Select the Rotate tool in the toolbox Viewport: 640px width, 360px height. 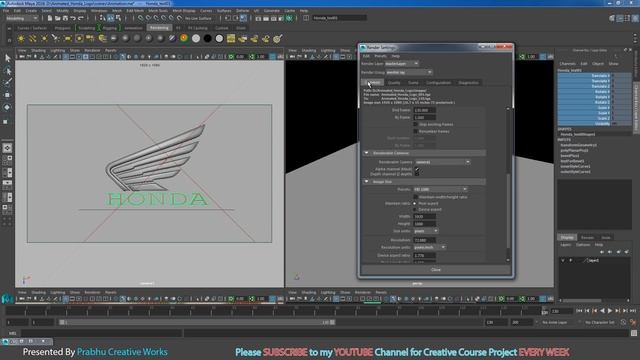click(7, 107)
